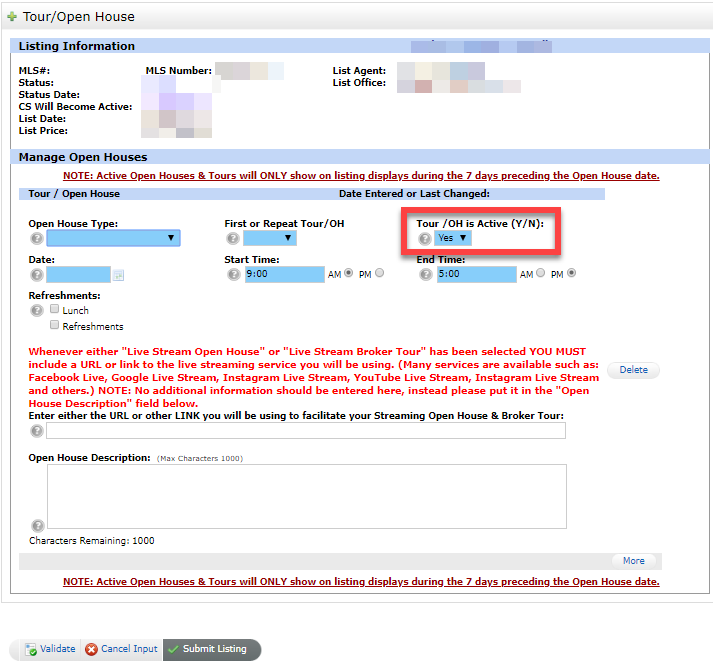Viewport: 713px width, 664px height.
Task: Click help icon next to End Time
Action: pyautogui.click(x=425, y=274)
